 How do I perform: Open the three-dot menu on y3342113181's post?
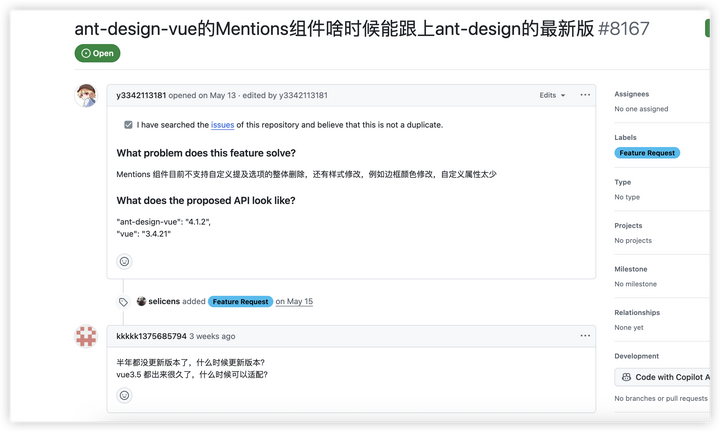585,95
